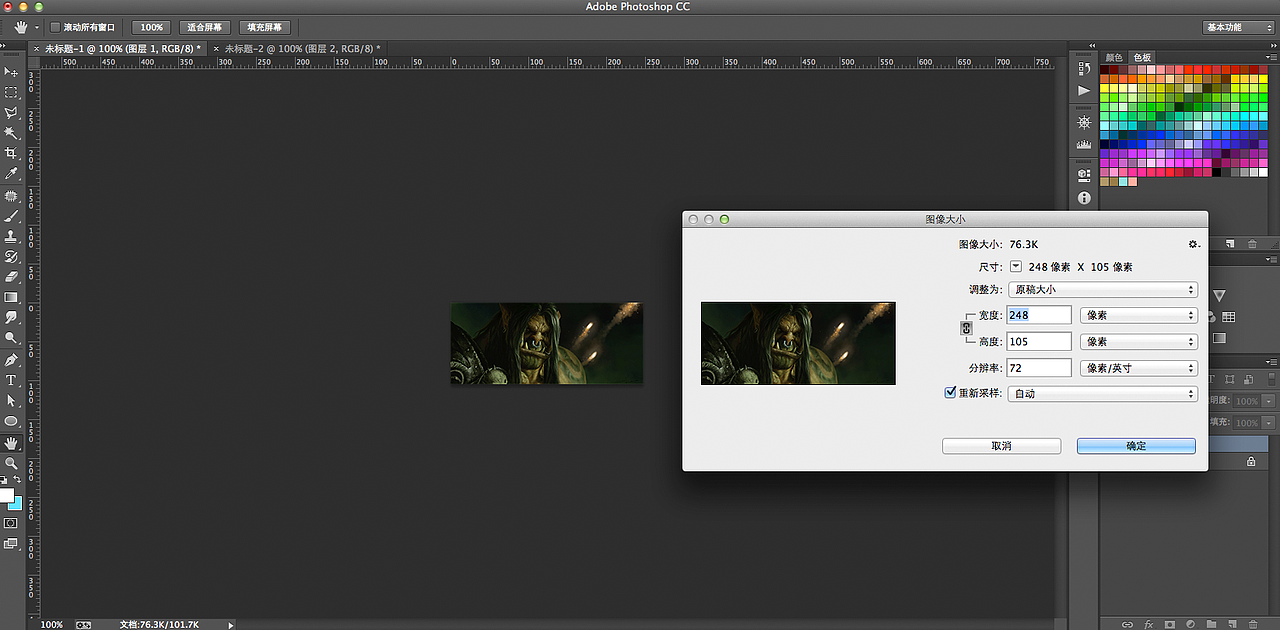1280x630 pixels.
Task: Toggle the width-height constrain link
Action: coord(966,328)
